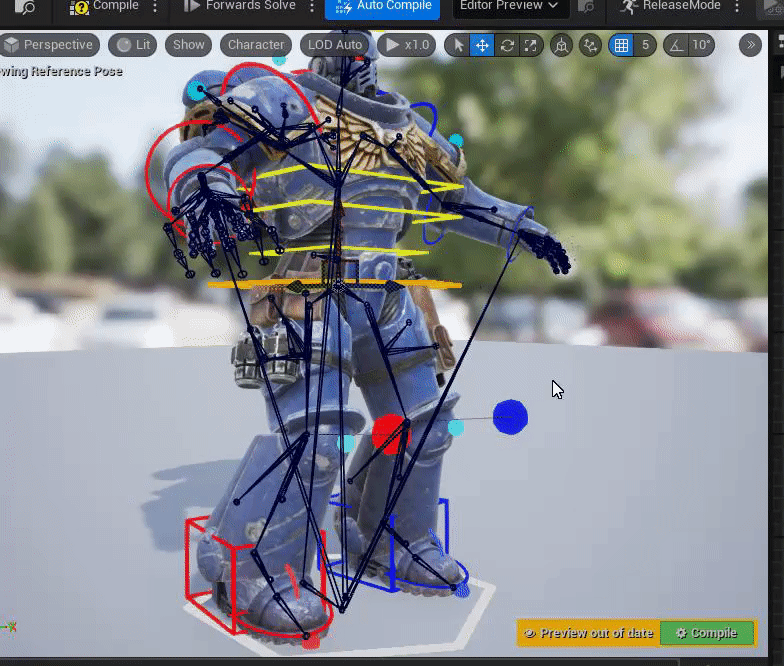The width and height of the screenshot is (784, 666).
Task: Toggle rotation angle snapping
Action: pos(677,45)
